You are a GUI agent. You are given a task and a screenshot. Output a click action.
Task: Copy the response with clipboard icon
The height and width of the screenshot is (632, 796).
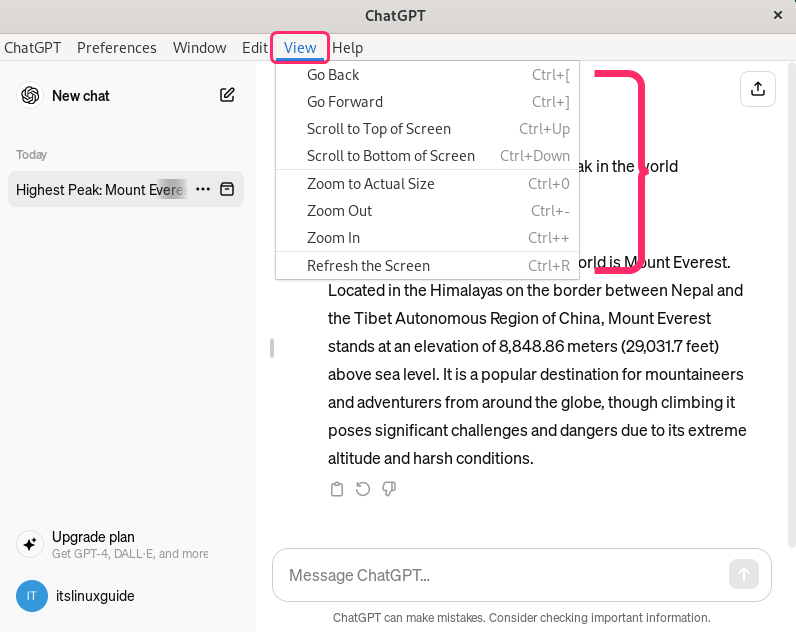(x=337, y=489)
